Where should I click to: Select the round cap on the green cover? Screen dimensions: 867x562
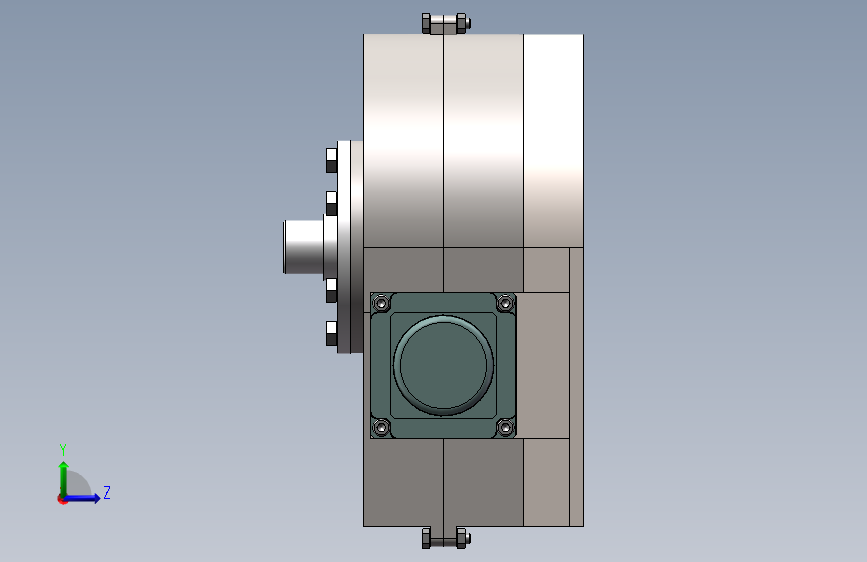tap(443, 365)
